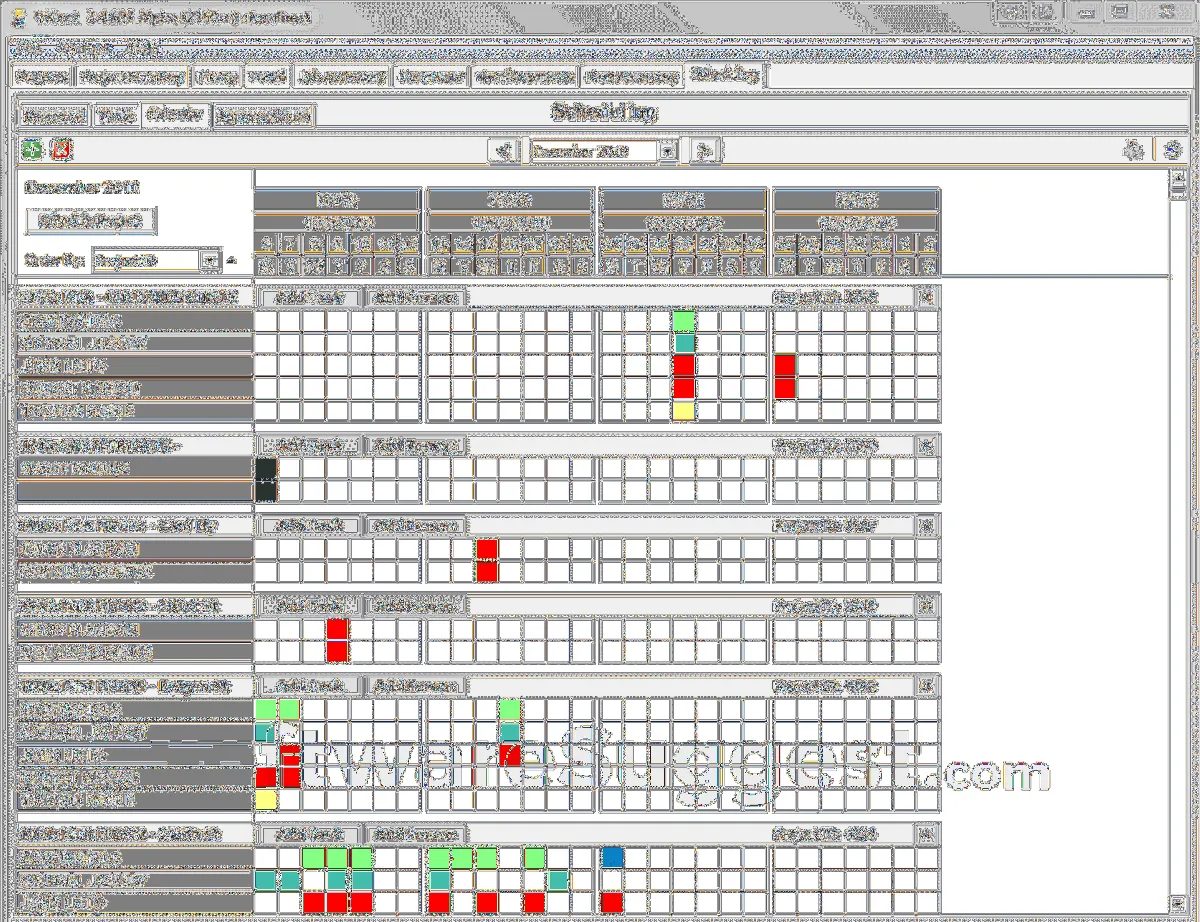Advance to the next month with the right arrow
This screenshot has height=922, width=1200.
coord(706,151)
